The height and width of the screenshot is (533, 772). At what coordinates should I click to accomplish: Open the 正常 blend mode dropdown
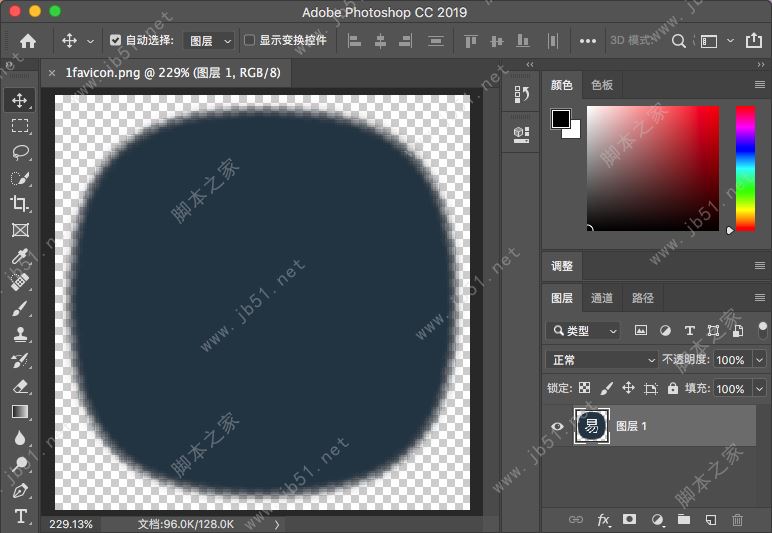click(x=602, y=360)
